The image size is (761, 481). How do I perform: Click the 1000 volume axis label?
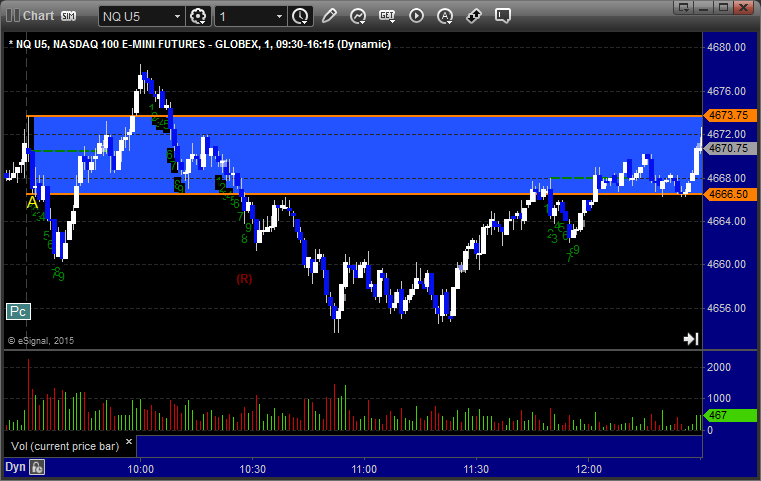coord(719,398)
